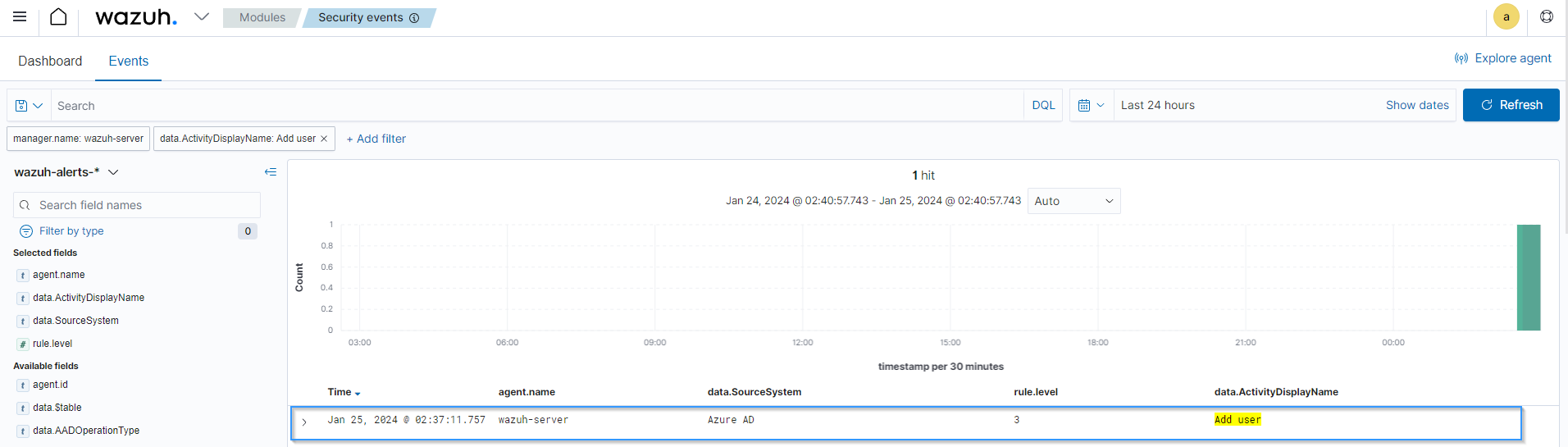Open the user avatar menu

click(1506, 17)
